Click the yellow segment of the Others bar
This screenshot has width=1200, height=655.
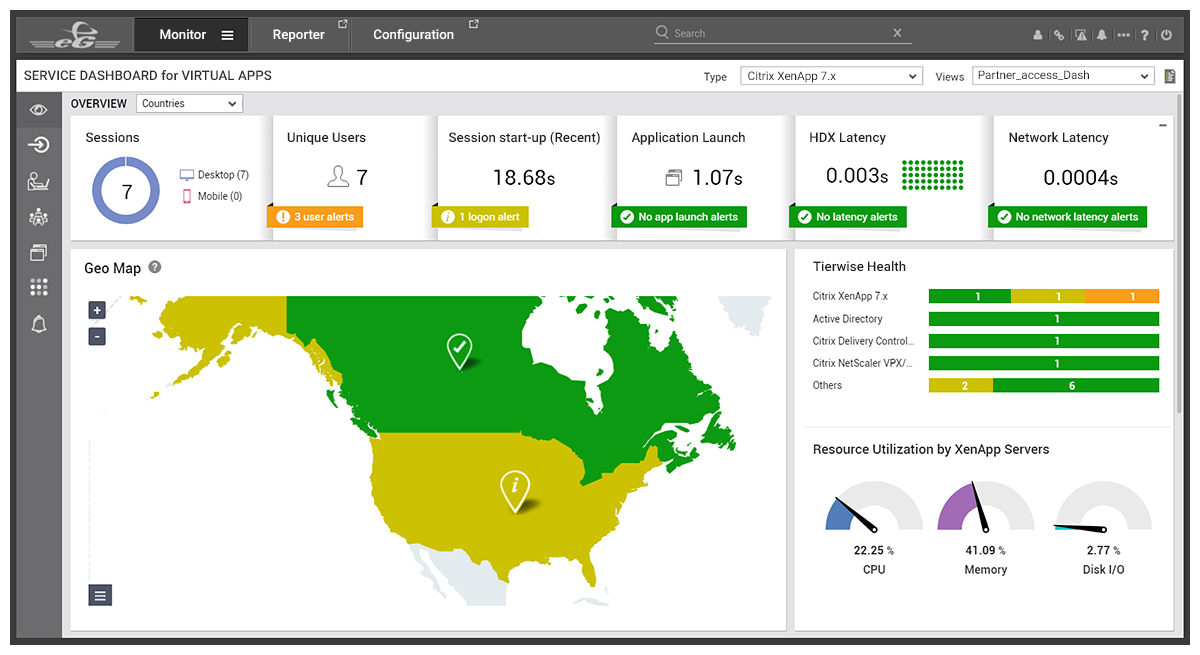coord(961,386)
